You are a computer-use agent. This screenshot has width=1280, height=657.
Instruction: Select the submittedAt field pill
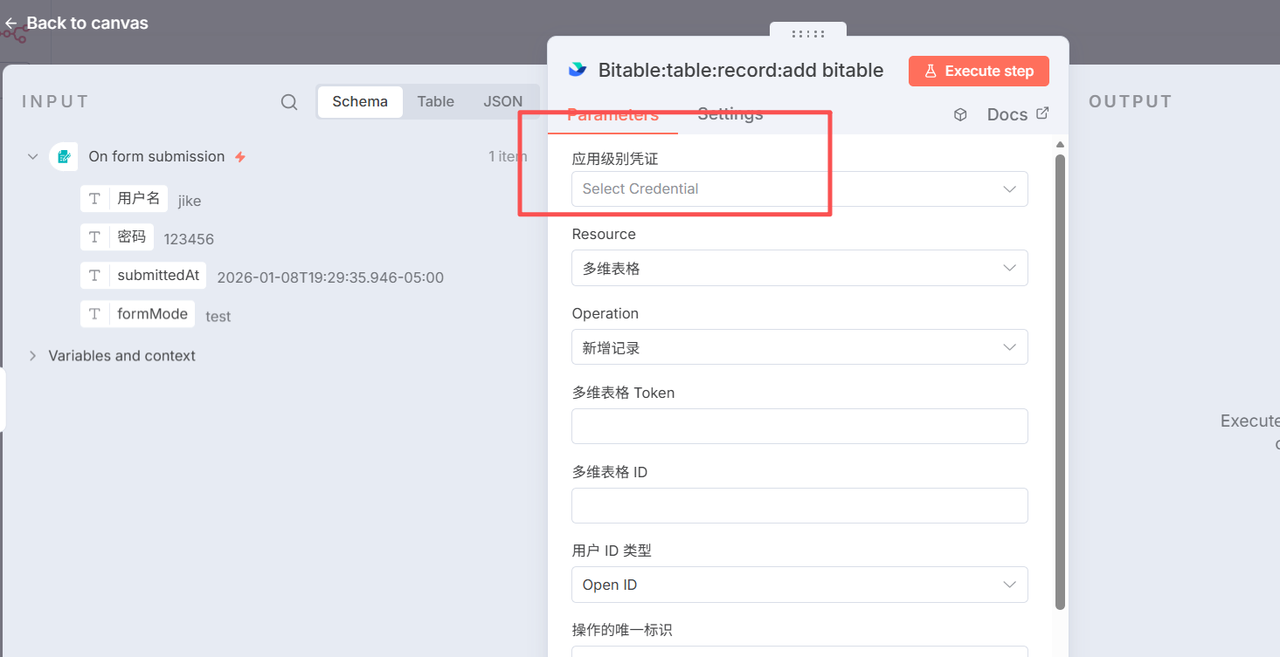143,275
